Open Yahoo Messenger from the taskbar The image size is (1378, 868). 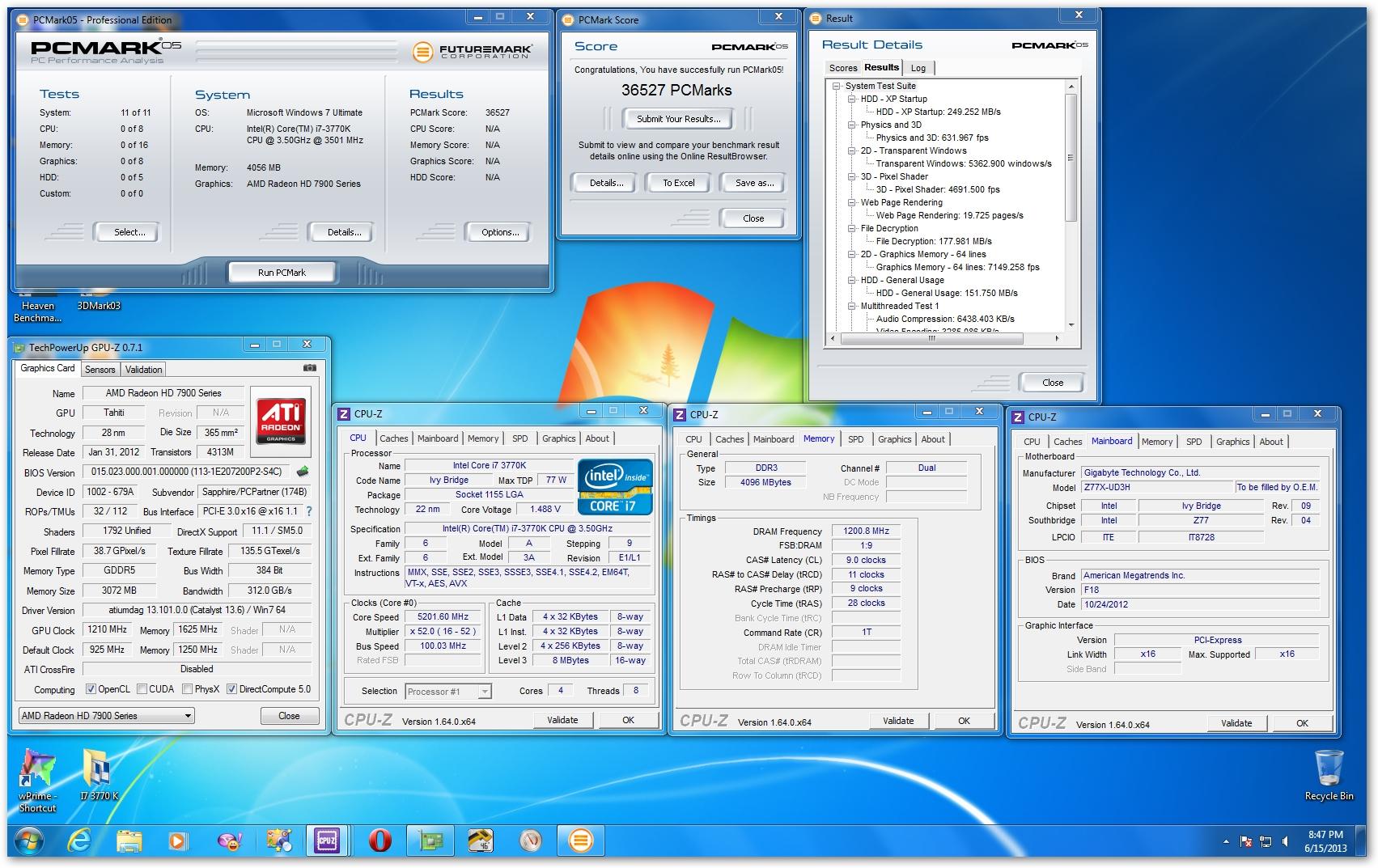tap(230, 841)
